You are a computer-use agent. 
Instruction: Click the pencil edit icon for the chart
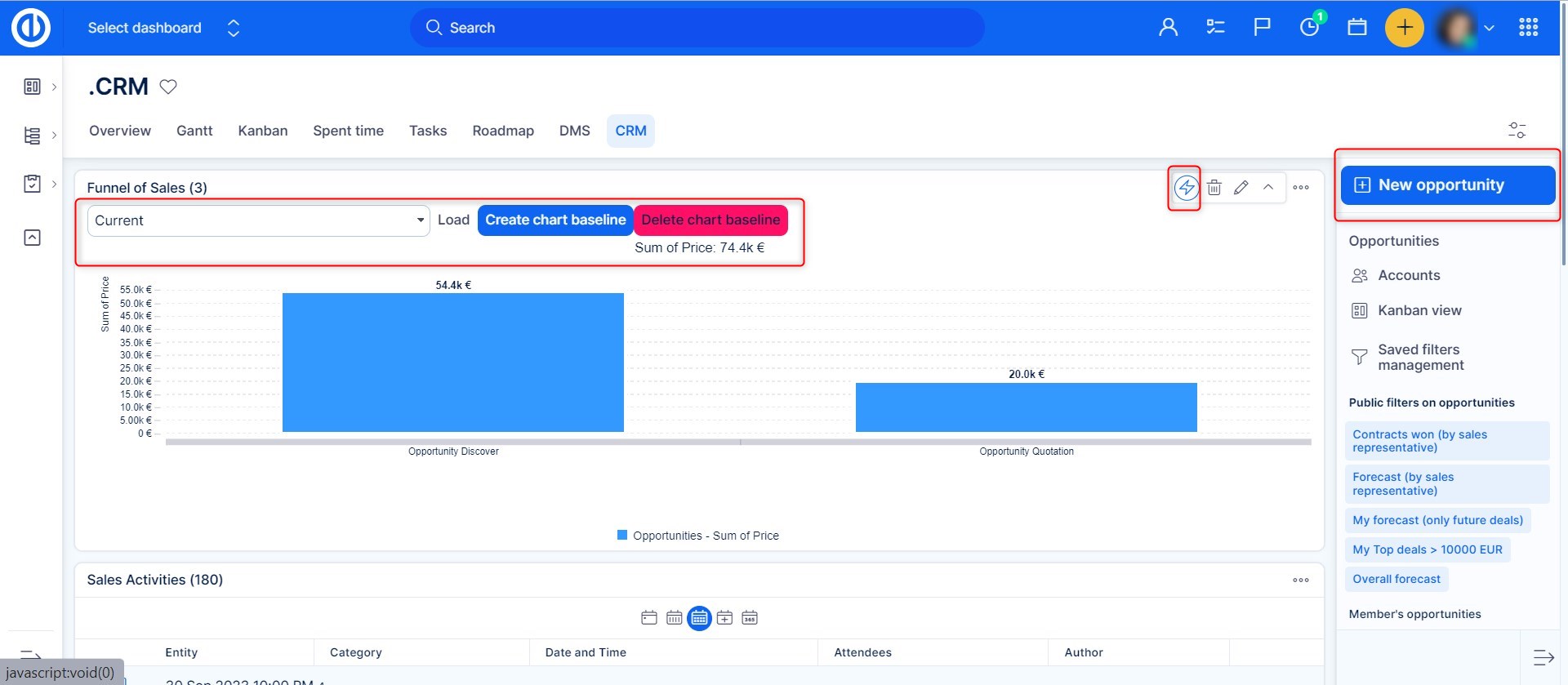click(1241, 188)
